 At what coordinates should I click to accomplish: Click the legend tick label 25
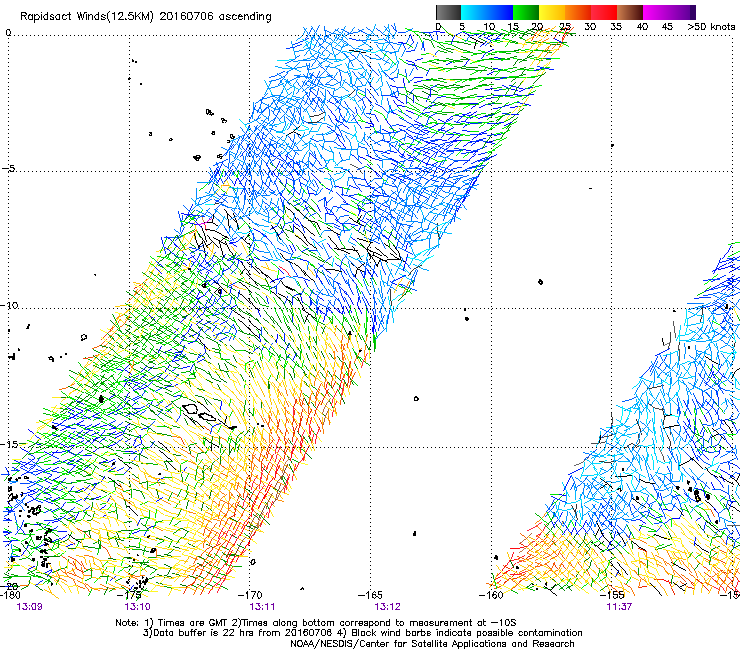[565, 27]
